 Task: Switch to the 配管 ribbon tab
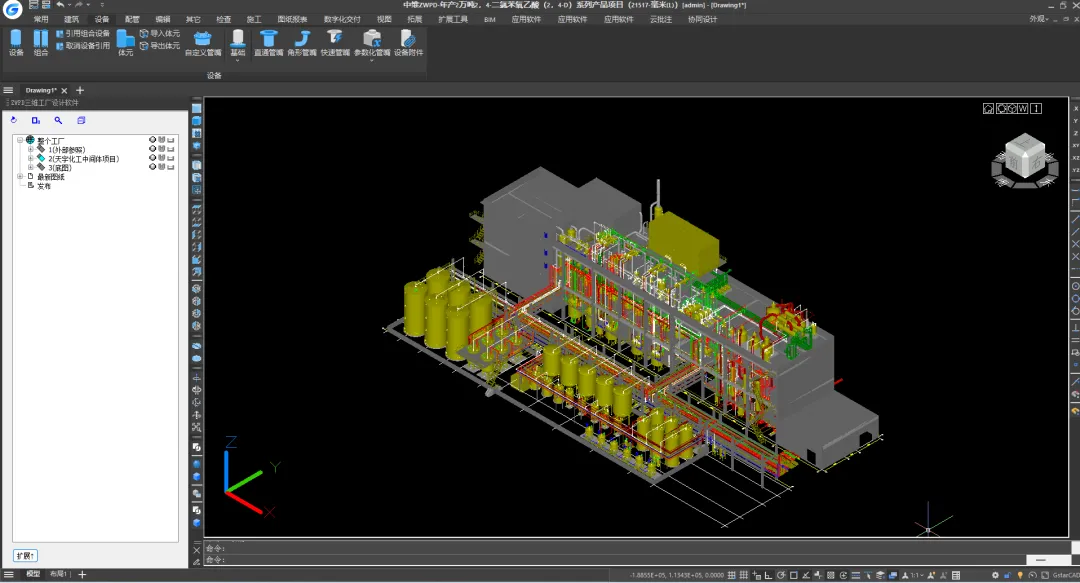132,19
